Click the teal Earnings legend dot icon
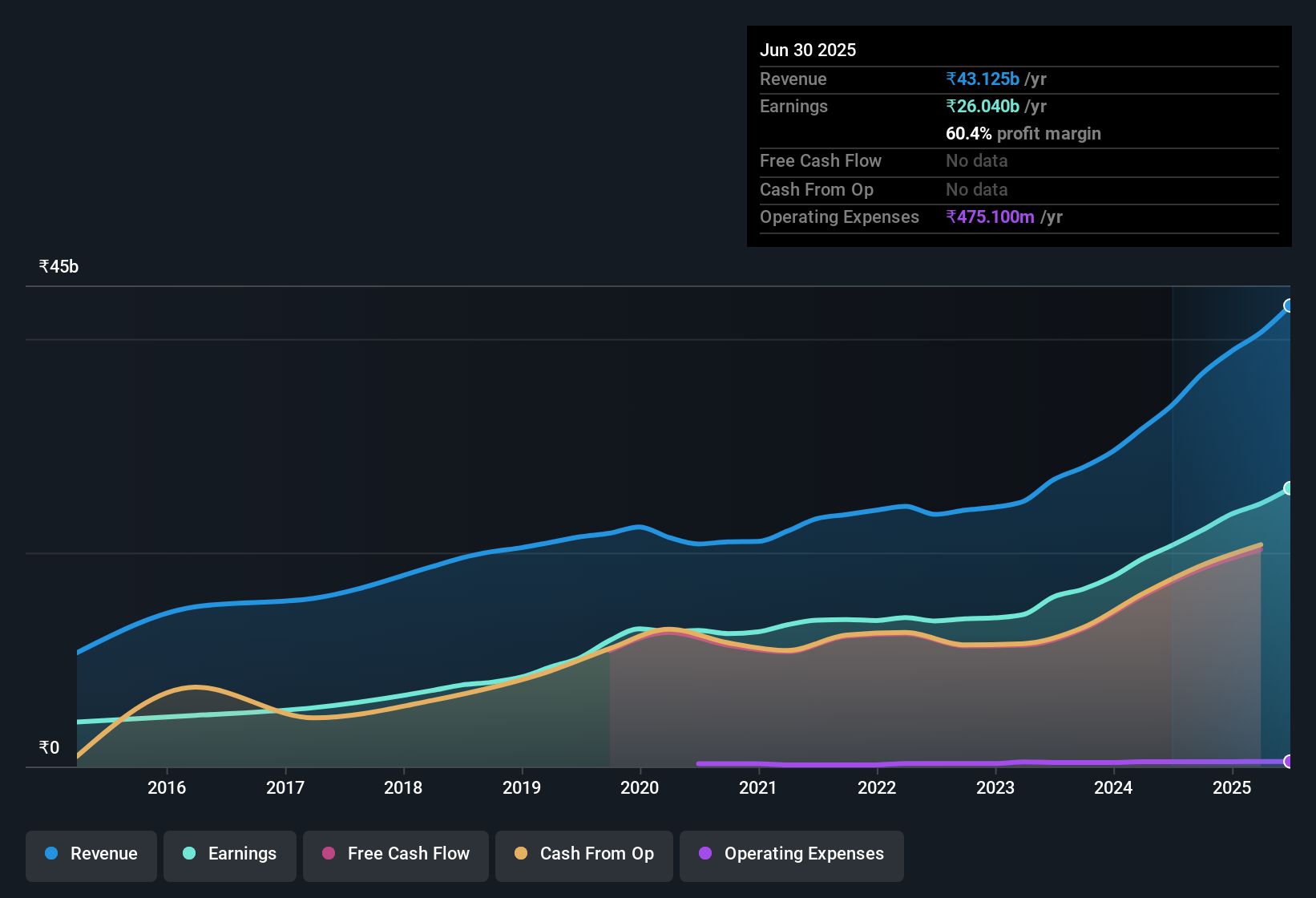This screenshot has height=898, width=1316. pos(188,854)
